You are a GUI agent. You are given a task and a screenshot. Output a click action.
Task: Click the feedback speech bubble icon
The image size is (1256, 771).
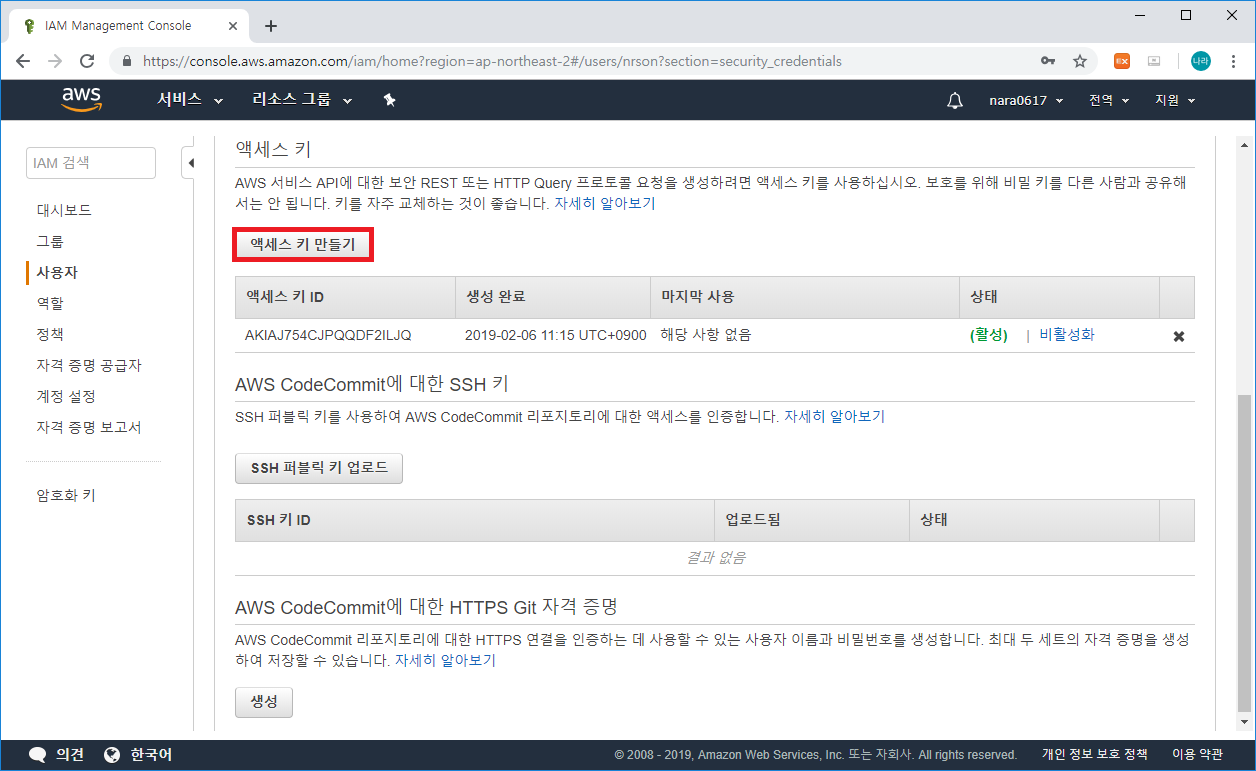pyautogui.click(x=38, y=755)
